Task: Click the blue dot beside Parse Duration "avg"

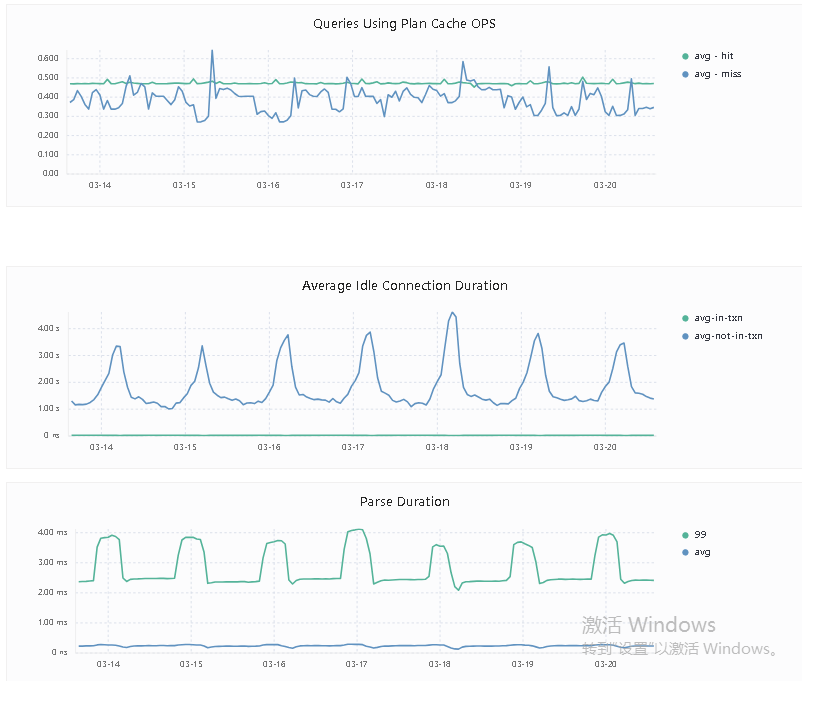Action: (685, 552)
